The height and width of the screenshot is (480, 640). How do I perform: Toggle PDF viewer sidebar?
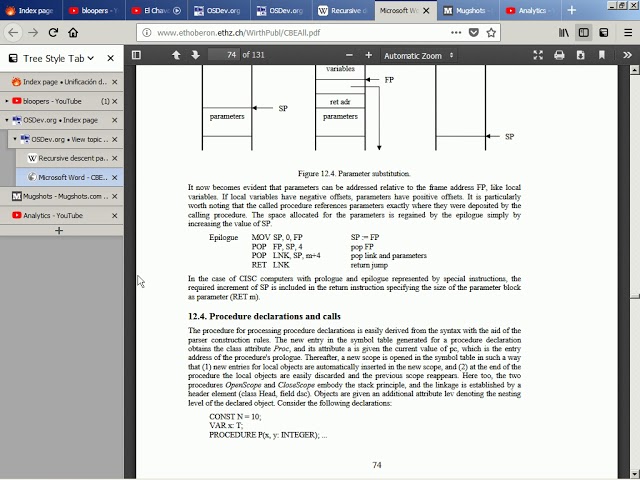coord(136,55)
